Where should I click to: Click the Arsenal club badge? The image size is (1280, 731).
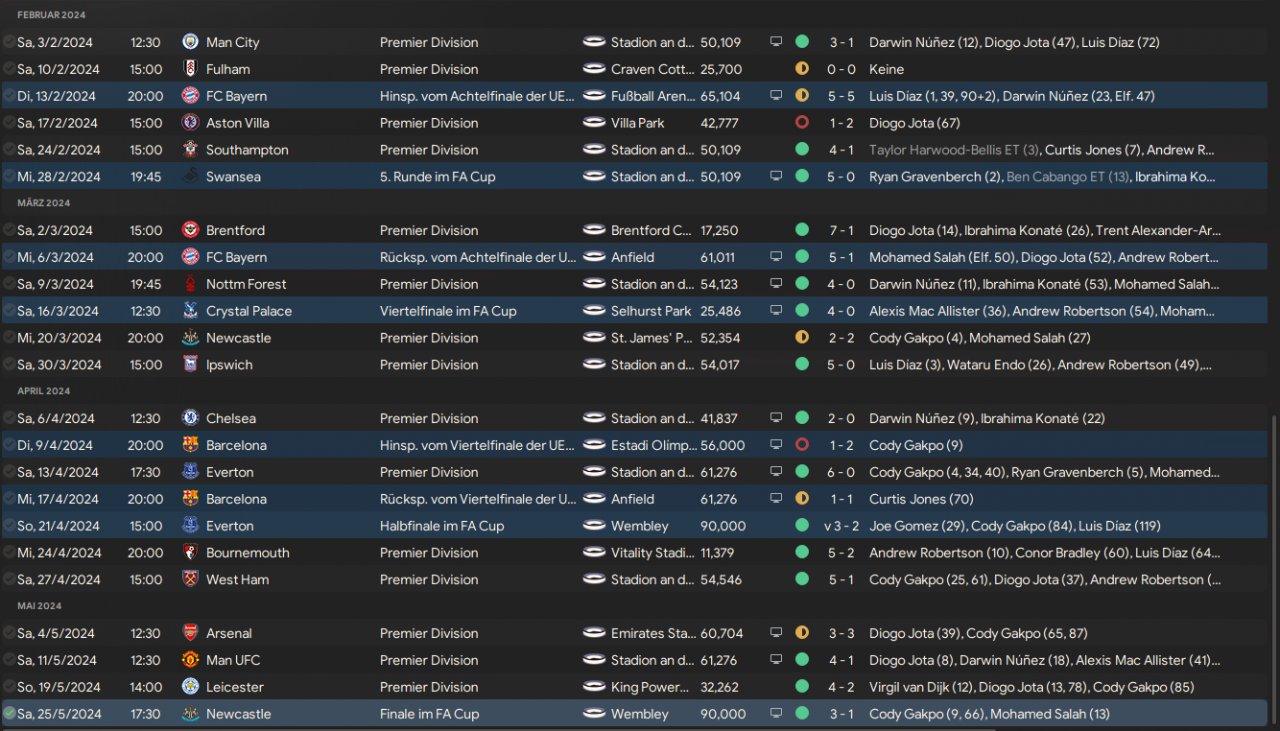190,633
